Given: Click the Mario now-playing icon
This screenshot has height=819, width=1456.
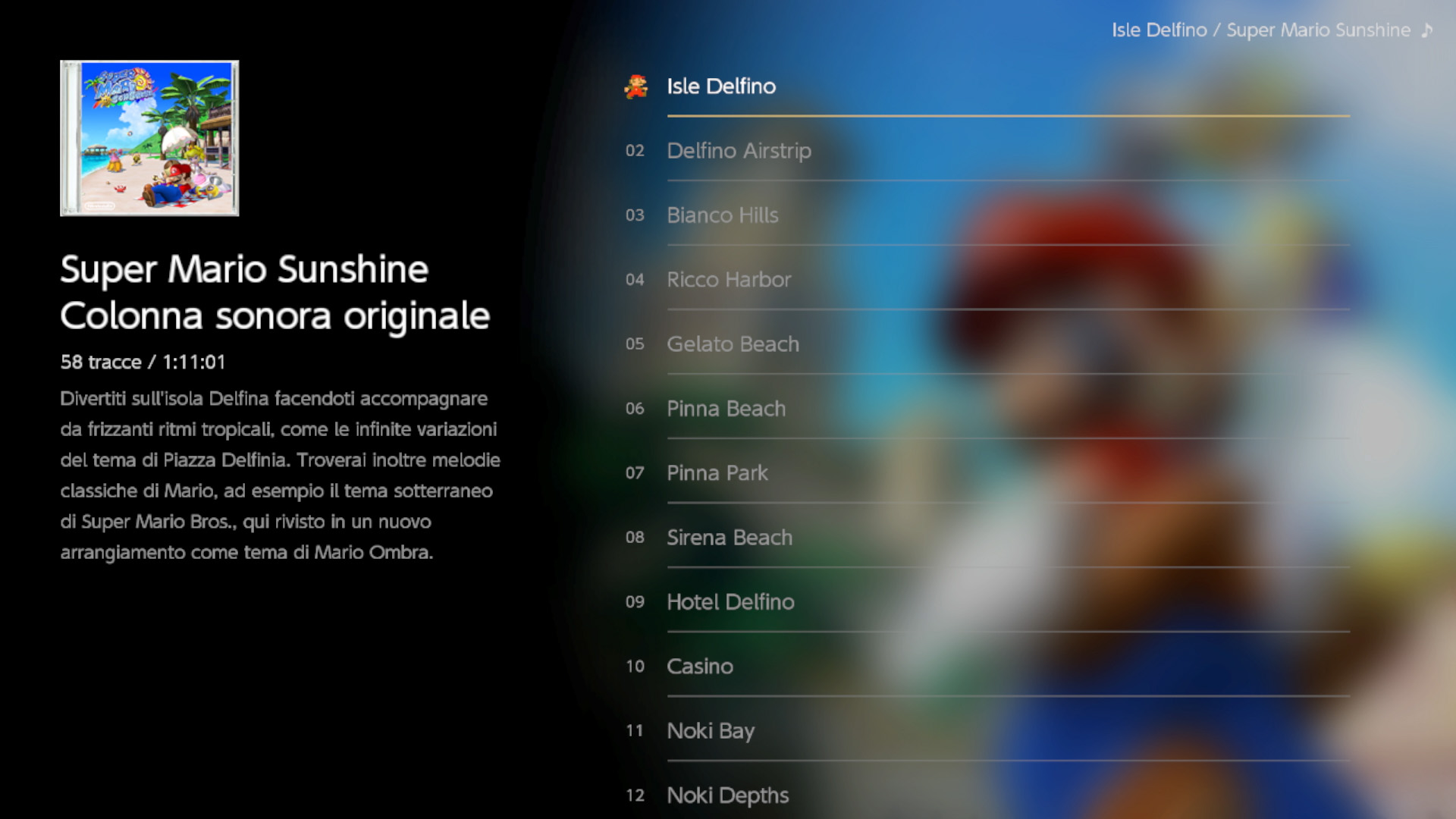Looking at the screenshot, I should 635,86.
